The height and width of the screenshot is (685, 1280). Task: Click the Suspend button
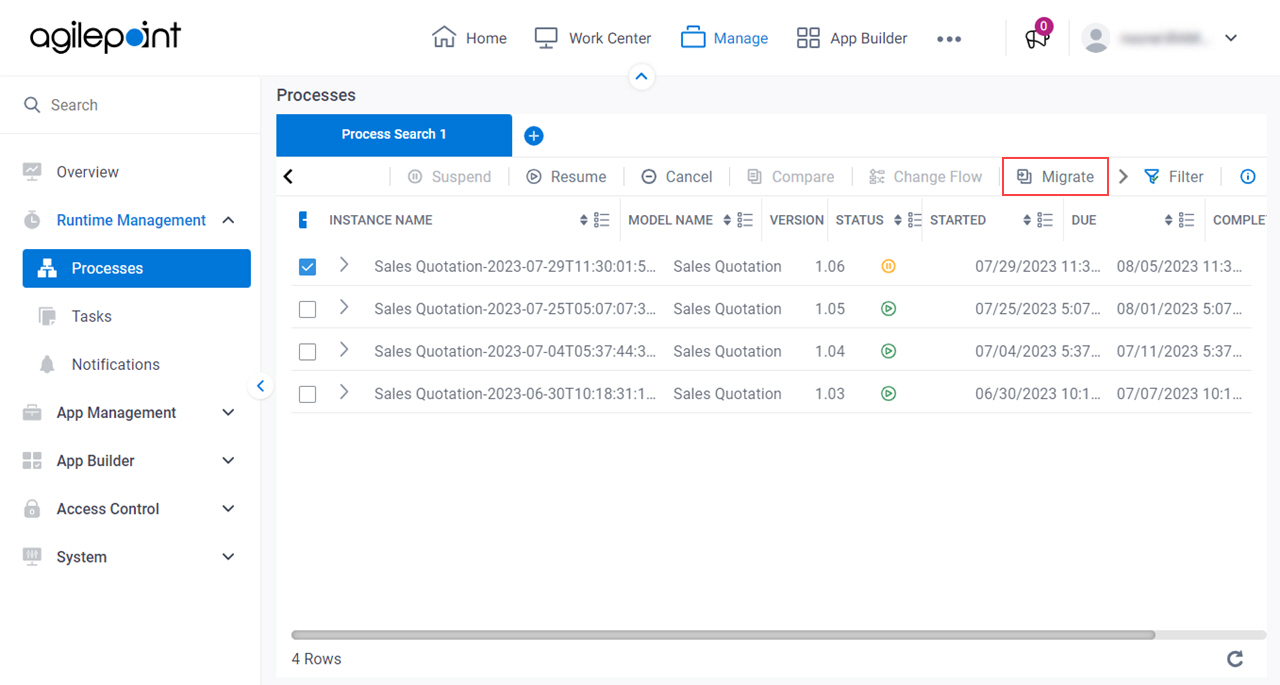point(449,177)
